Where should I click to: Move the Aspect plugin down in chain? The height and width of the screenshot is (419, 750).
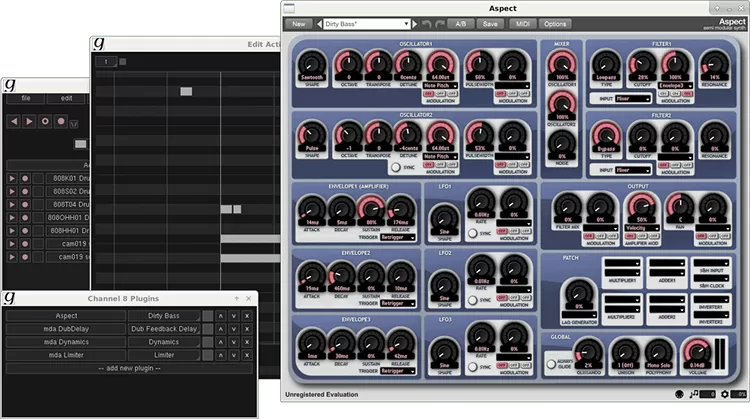(234, 316)
